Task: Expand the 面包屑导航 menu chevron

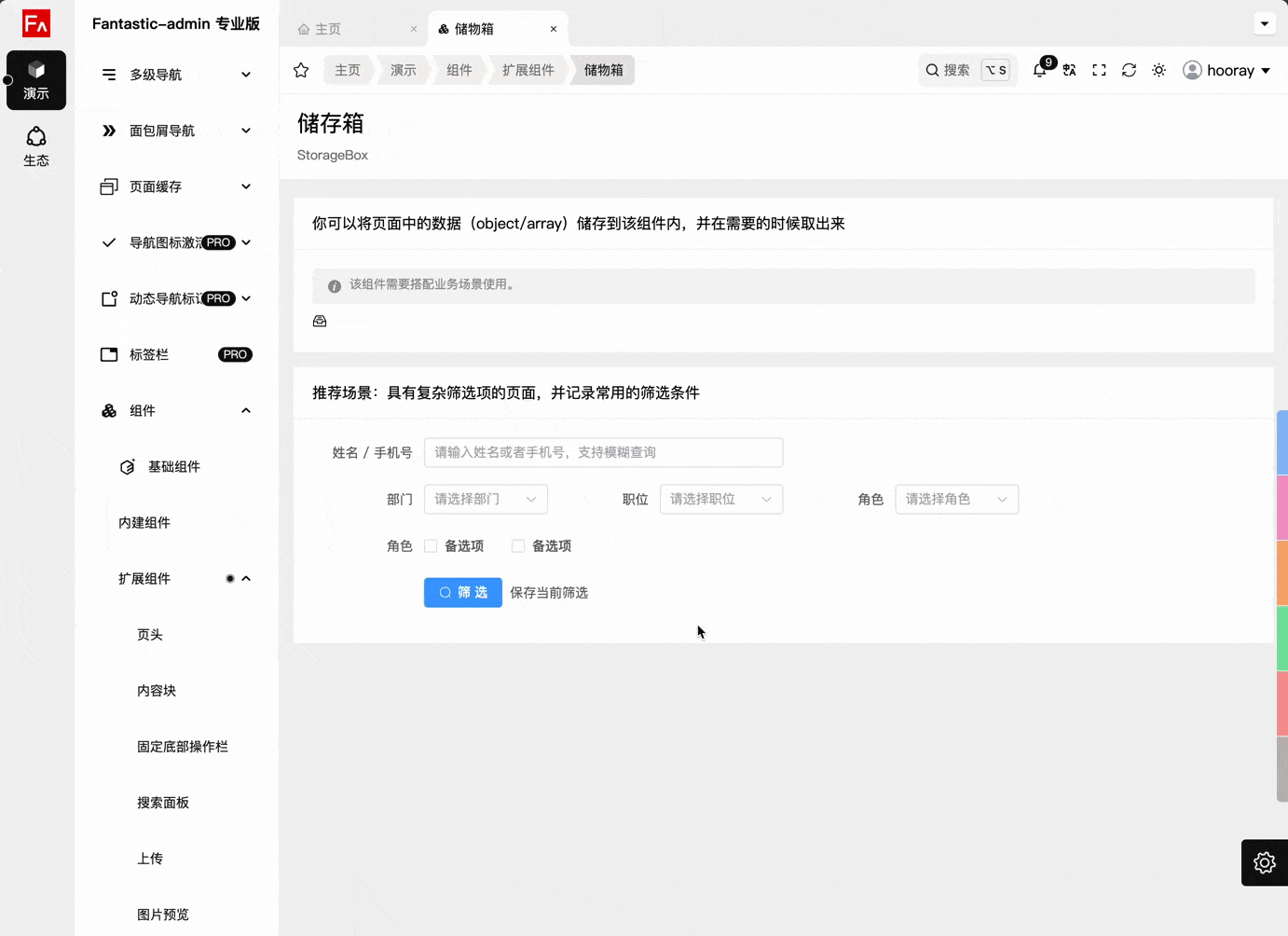Action: 246,131
